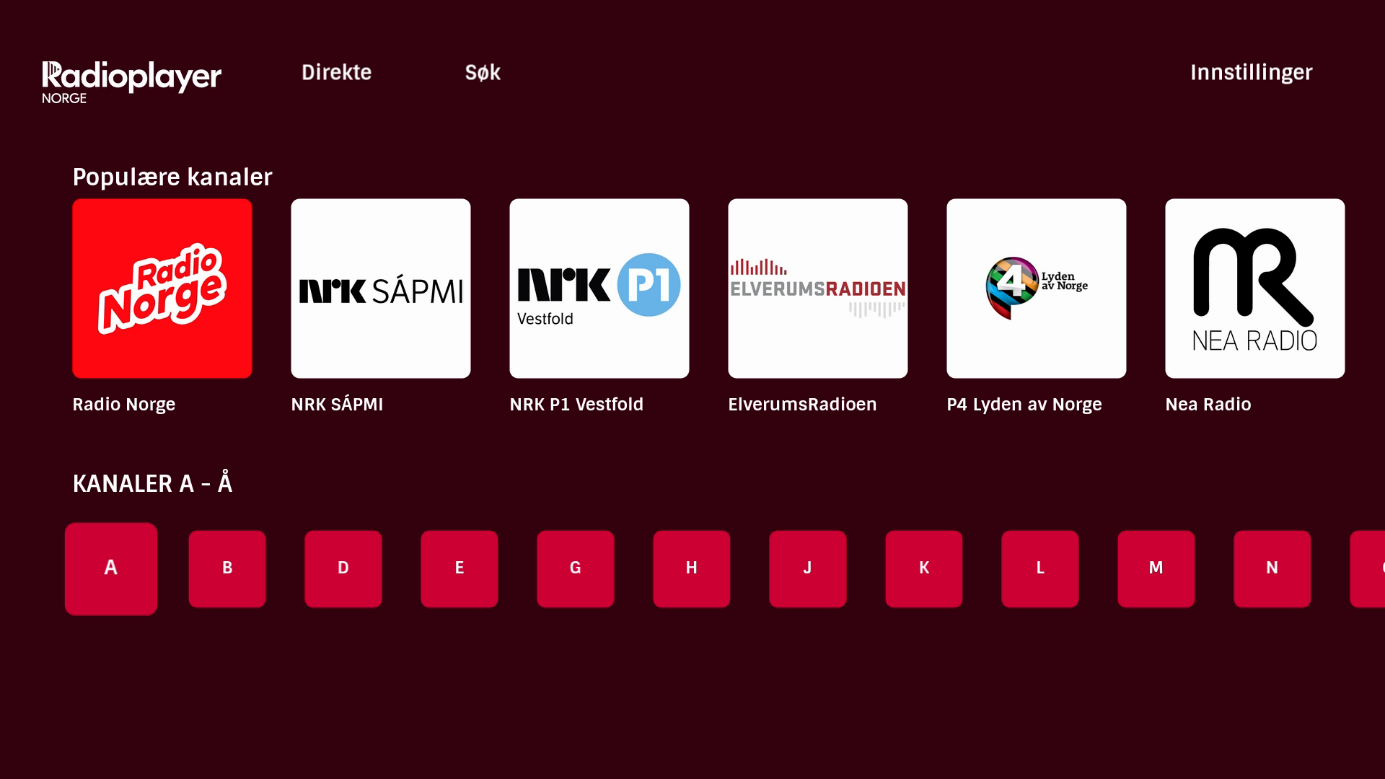This screenshot has height=779, width=1385.
Task: Click the 'P4 Lyden av Norge' caption
Action: [x=1024, y=405]
